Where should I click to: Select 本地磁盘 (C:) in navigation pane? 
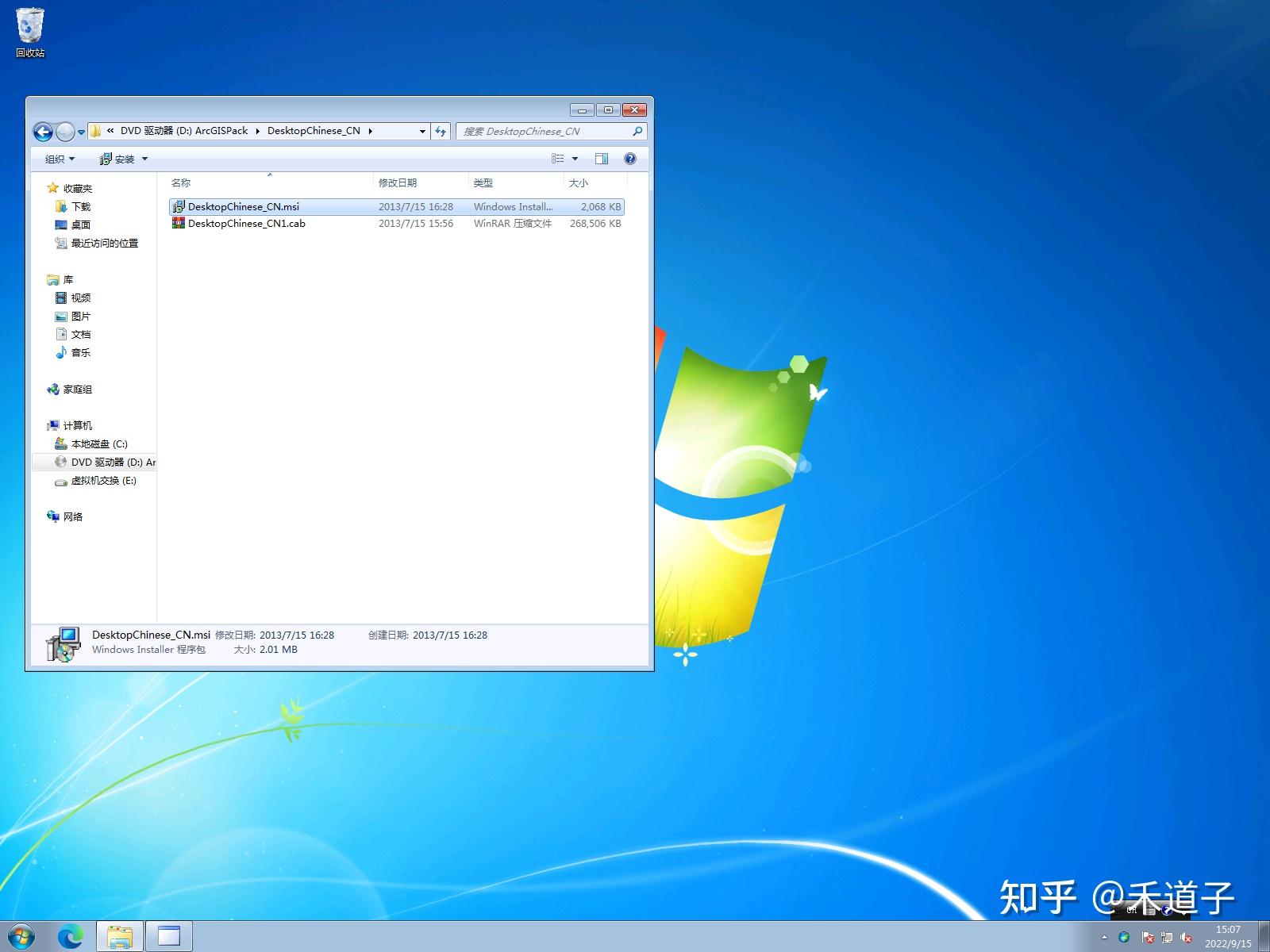pyautogui.click(x=98, y=444)
